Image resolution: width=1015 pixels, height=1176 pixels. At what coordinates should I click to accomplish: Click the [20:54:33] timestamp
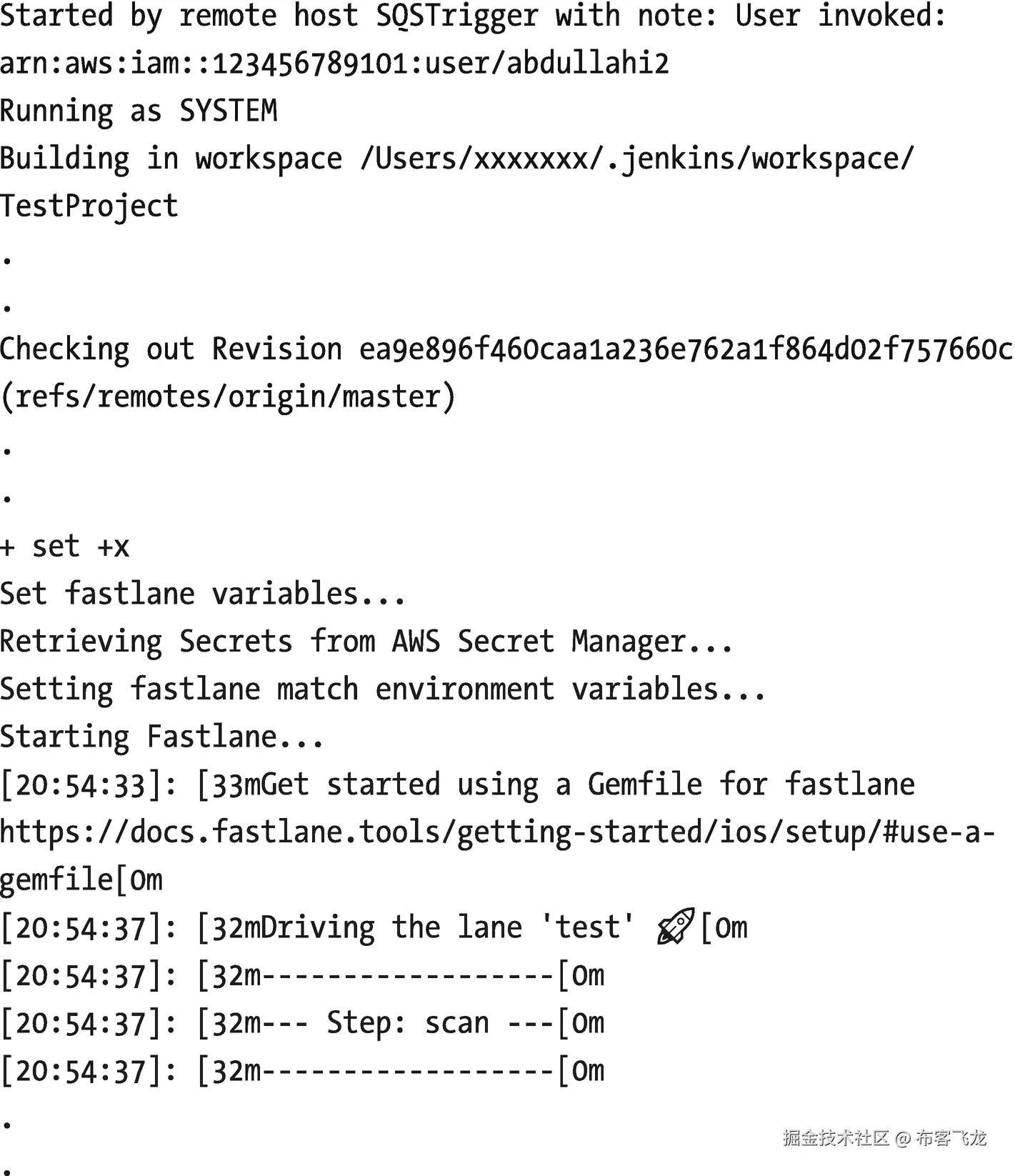[x=84, y=785]
